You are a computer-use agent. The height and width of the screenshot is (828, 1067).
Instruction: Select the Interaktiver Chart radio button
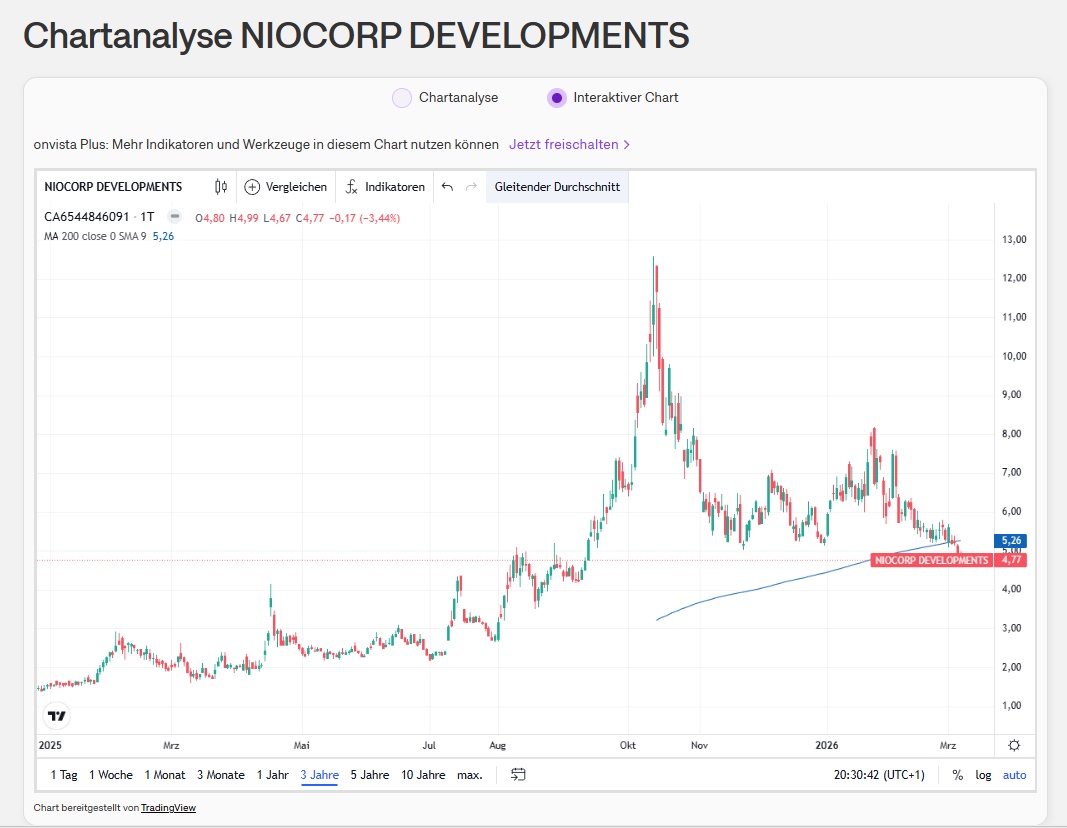pos(557,97)
